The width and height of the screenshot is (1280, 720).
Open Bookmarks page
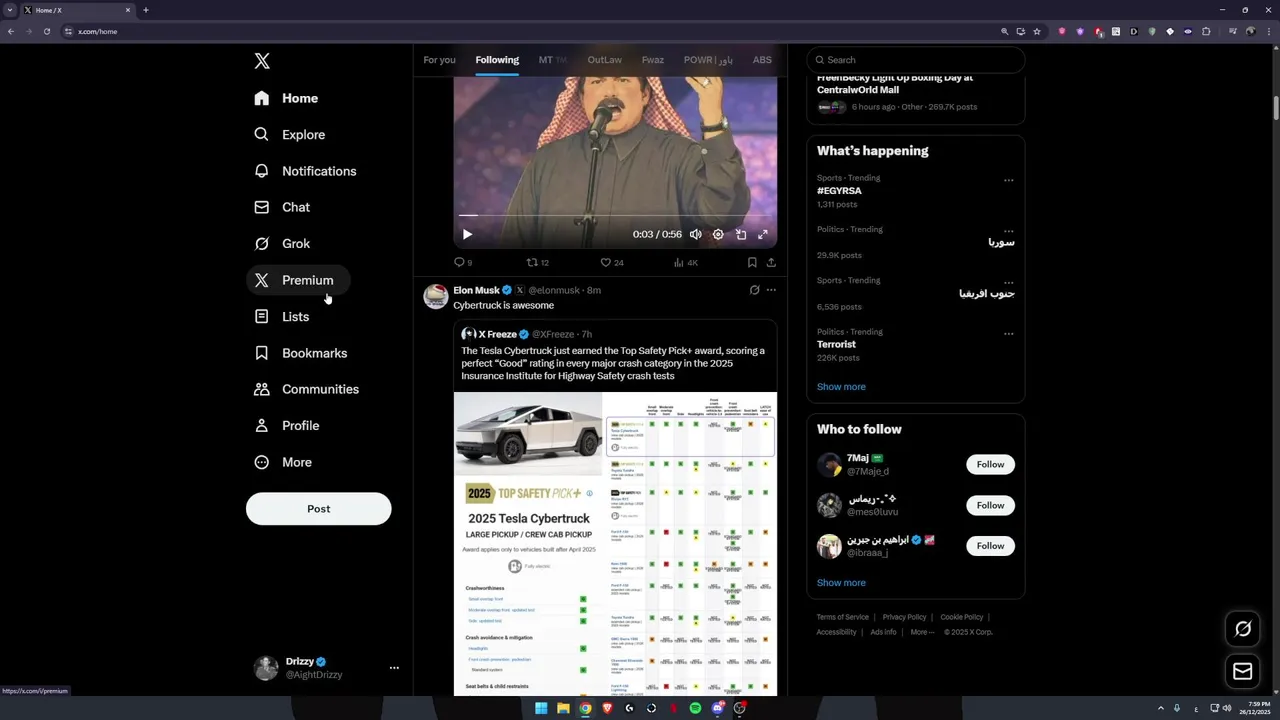pos(301,353)
